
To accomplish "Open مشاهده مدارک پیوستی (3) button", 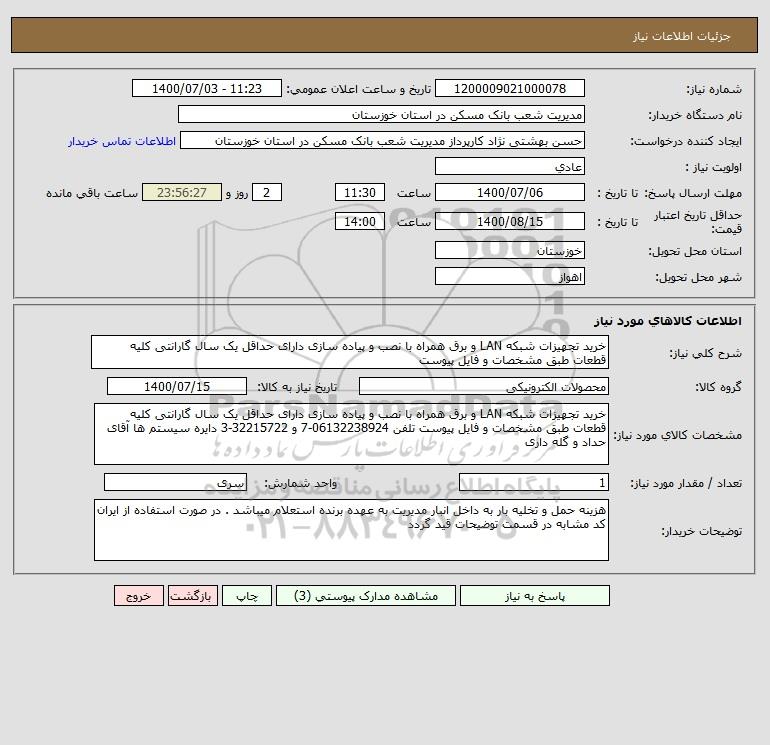I will [366, 596].
